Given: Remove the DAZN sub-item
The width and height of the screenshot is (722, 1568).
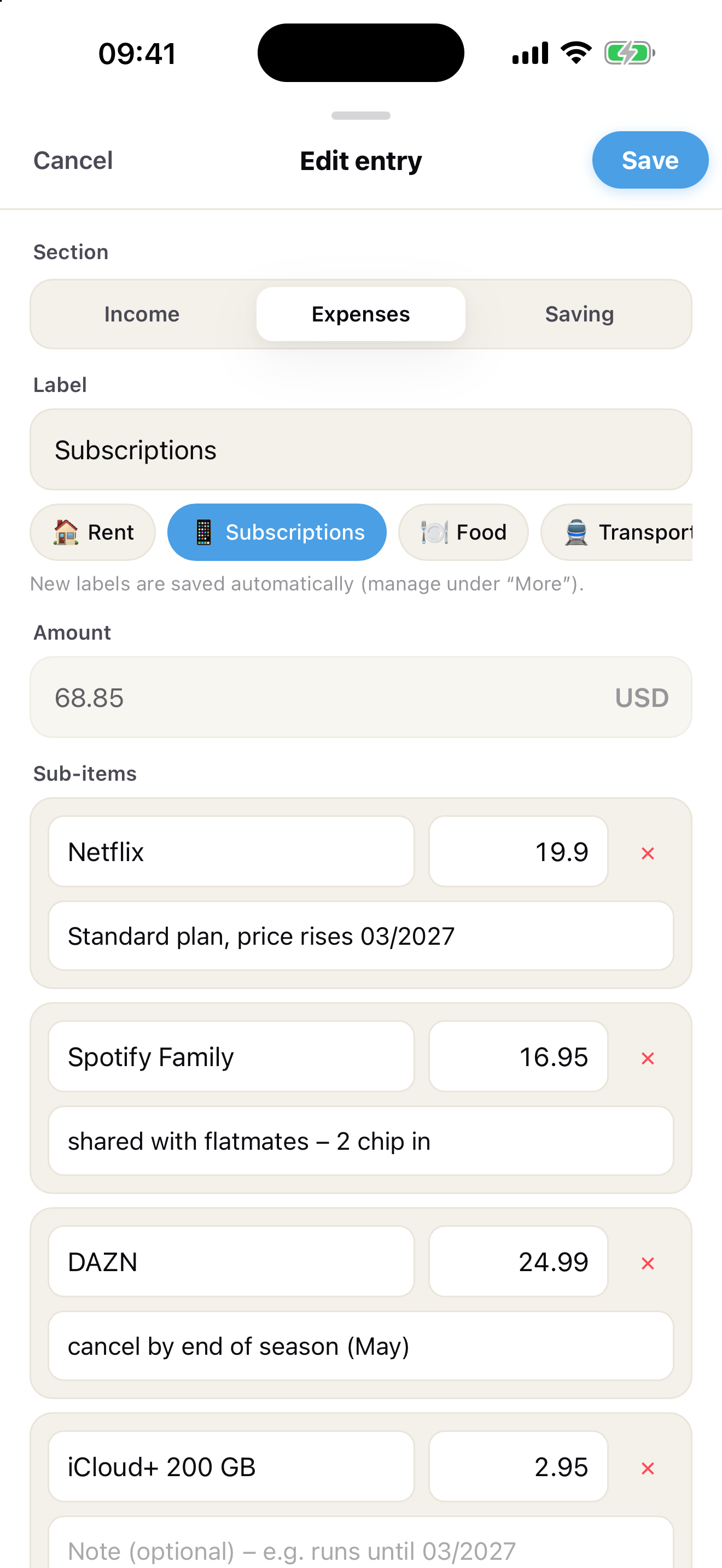Looking at the screenshot, I should click(x=647, y=1263).
